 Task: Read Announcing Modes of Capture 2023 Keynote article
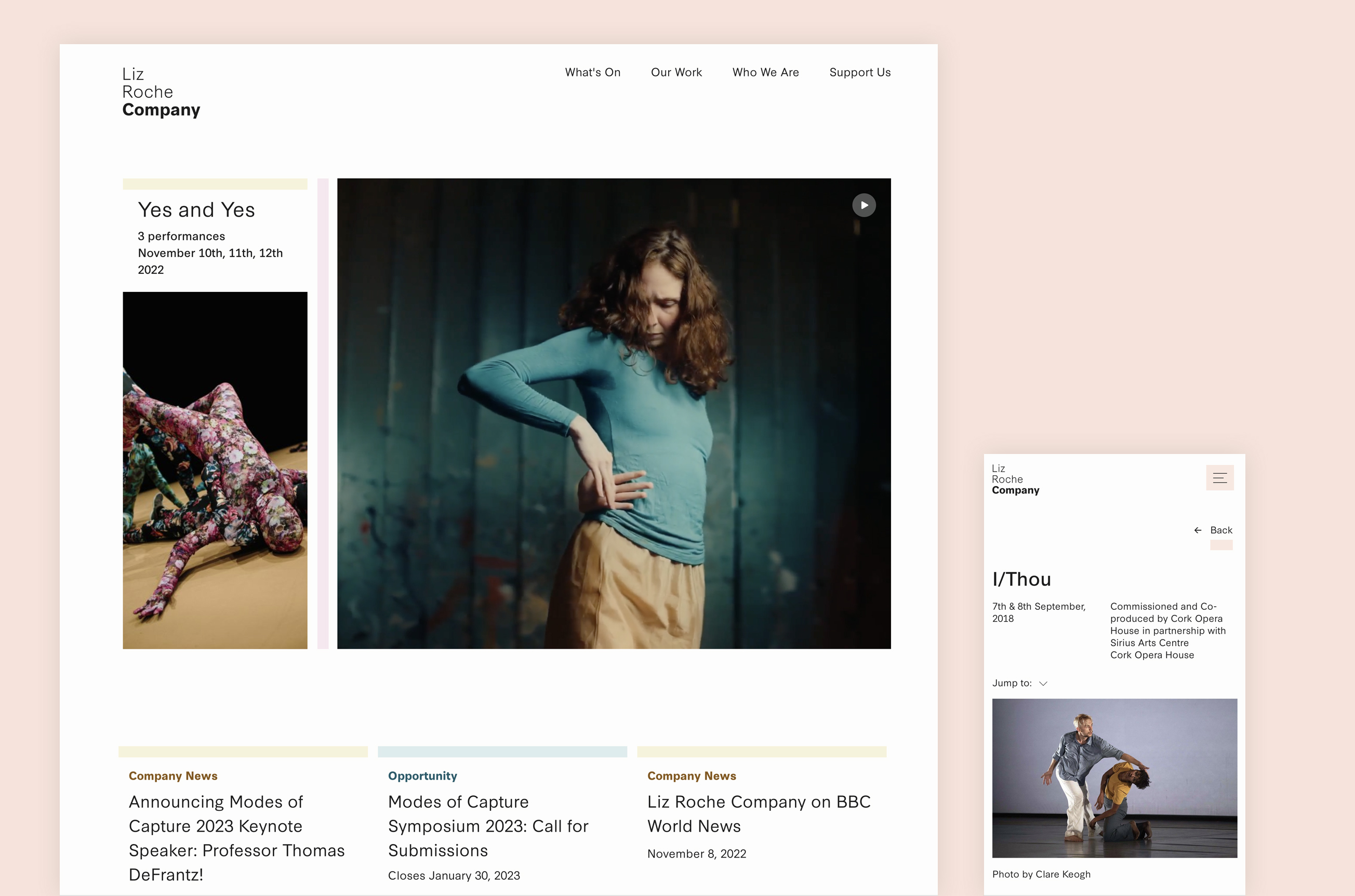click(236, 838)
